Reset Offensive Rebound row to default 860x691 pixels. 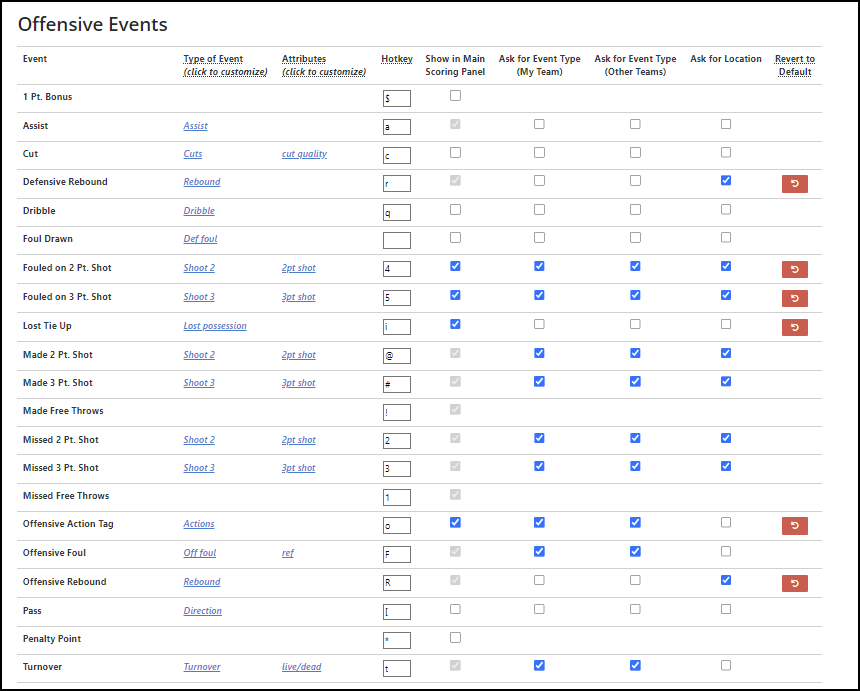pos(794,583)
